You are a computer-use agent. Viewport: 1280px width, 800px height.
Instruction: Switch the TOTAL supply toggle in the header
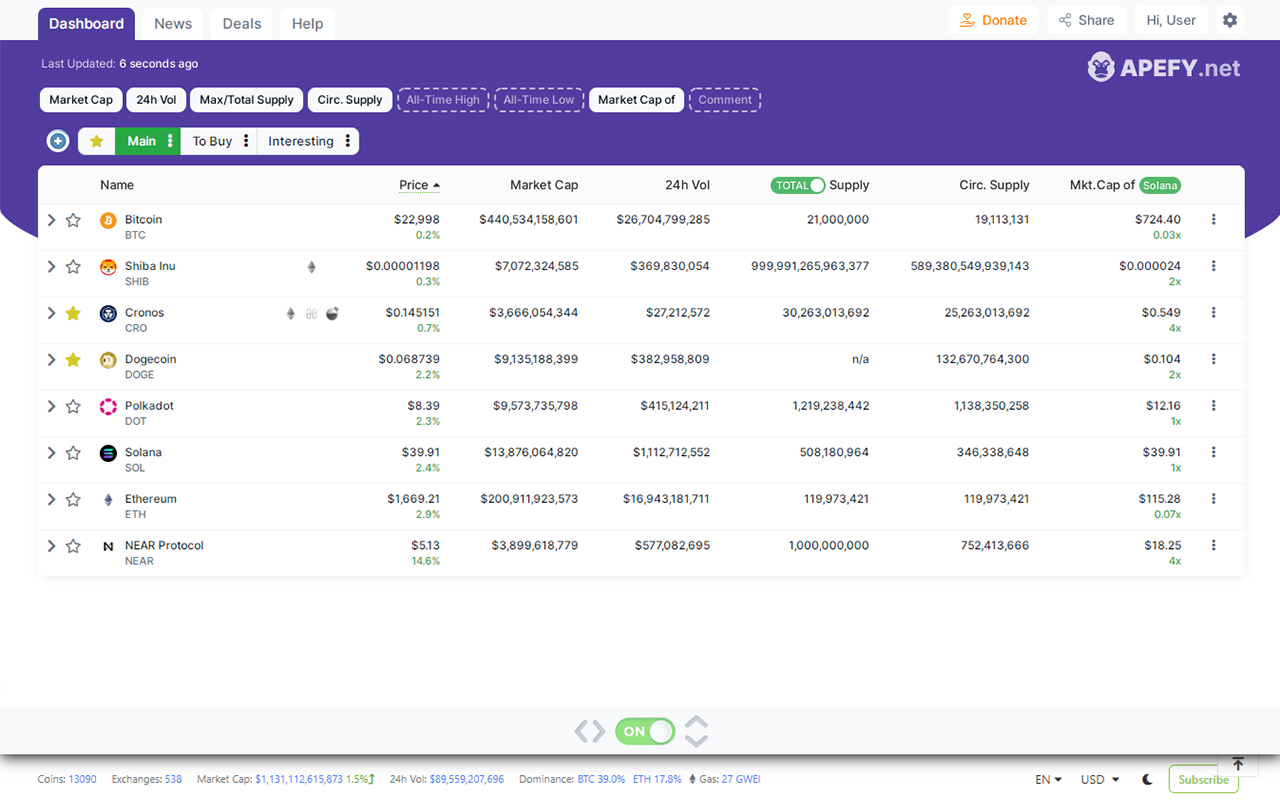click(x=798, y=185)
